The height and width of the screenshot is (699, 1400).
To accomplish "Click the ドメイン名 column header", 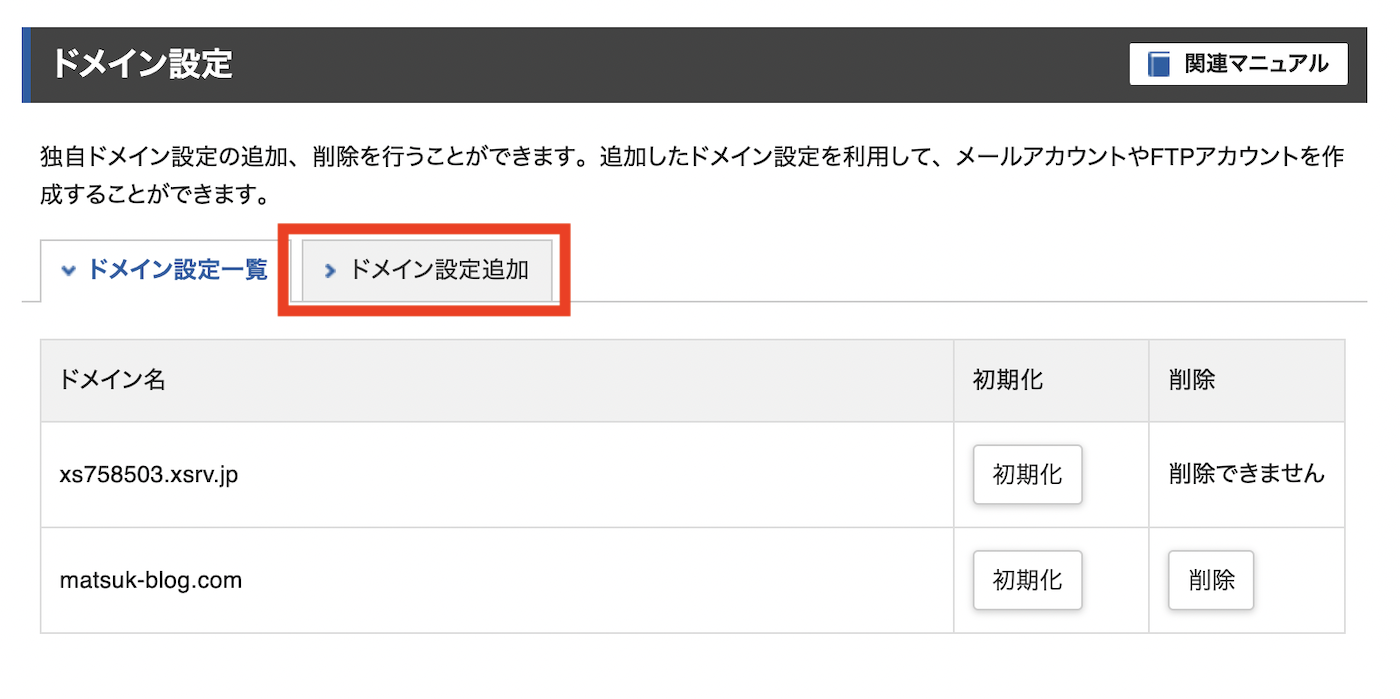I will (112, 381).
